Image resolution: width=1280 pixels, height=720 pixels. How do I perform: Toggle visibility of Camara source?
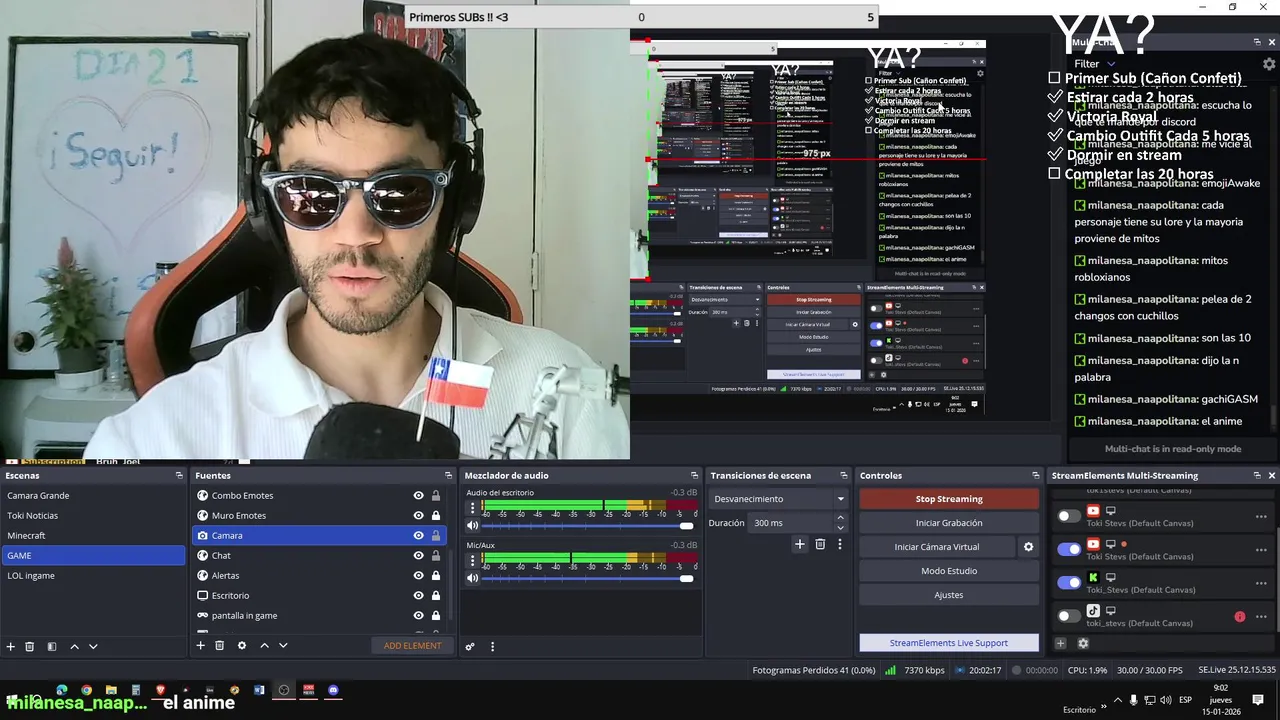418,535
